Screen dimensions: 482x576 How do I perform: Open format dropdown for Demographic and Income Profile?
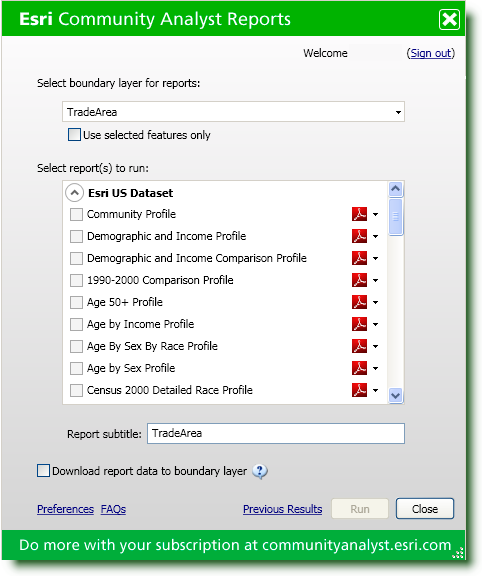click(x=375, y=236)
